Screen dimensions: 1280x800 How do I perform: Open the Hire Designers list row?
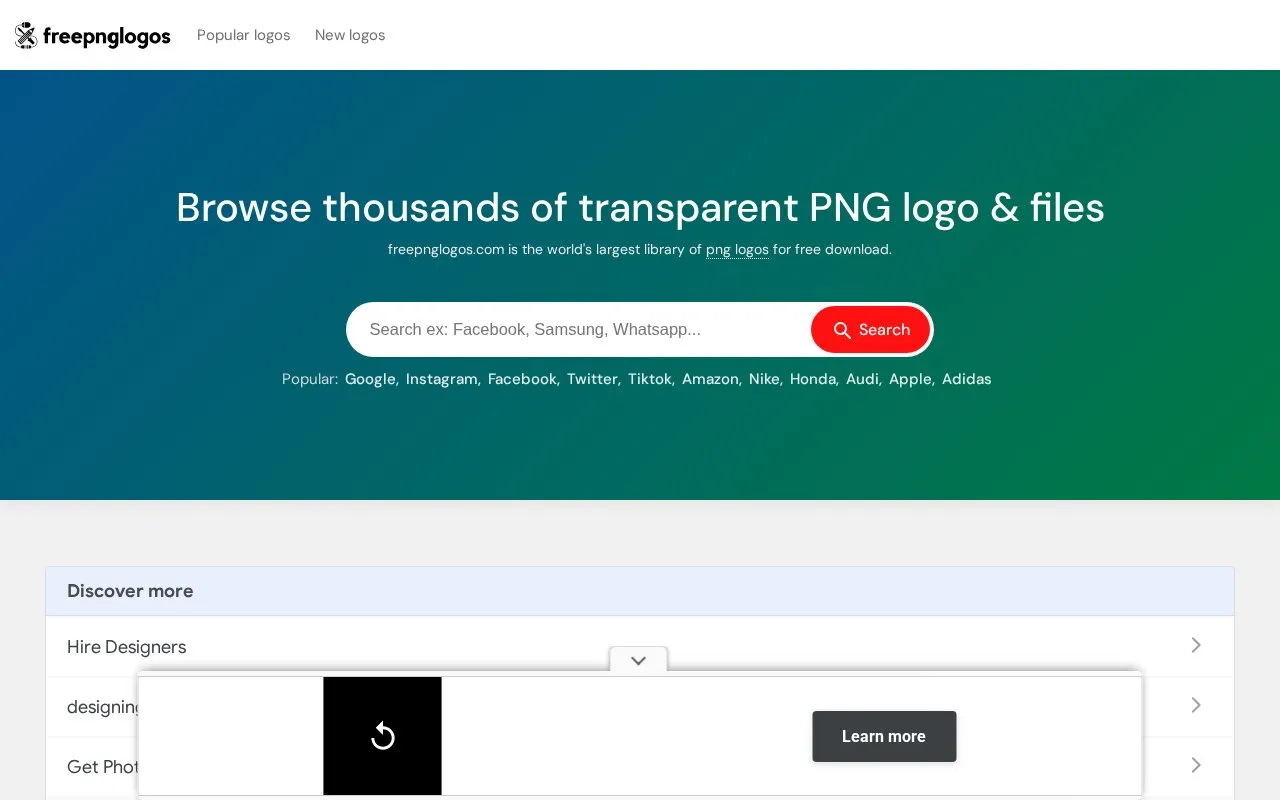(640, 646)
